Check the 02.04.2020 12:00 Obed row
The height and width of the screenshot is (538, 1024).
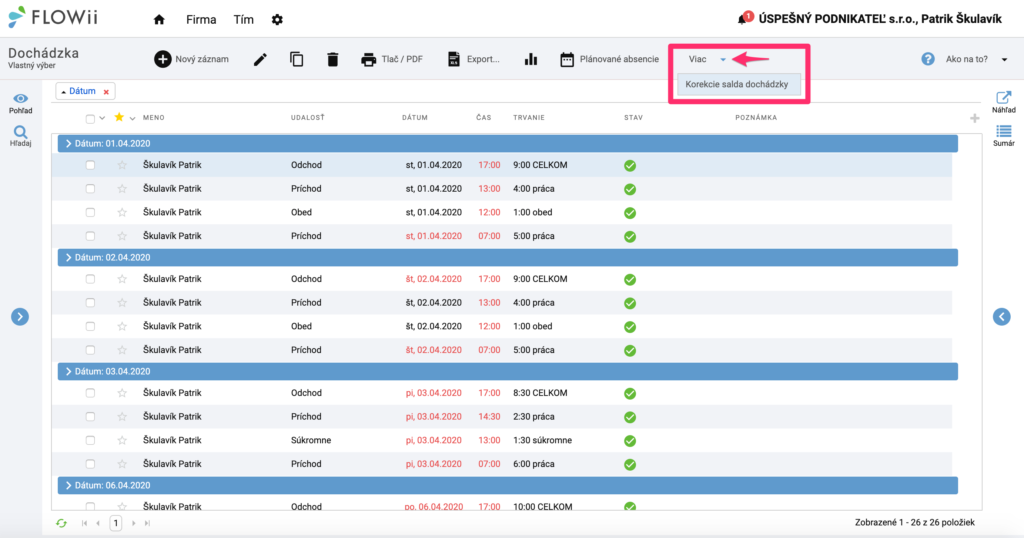(x=90, y=326)
